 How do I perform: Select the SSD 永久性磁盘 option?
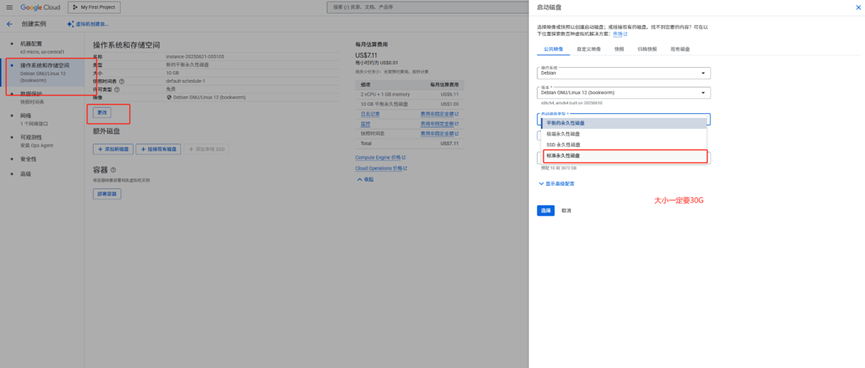pos(623,145)
